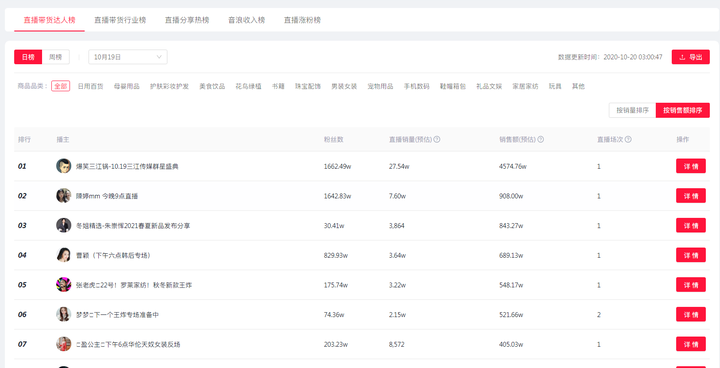Image resolution: width=720 pixels, height=368 pixels.
Task: Click the 粉丝数 column header
Action: (x=333, y=140)
